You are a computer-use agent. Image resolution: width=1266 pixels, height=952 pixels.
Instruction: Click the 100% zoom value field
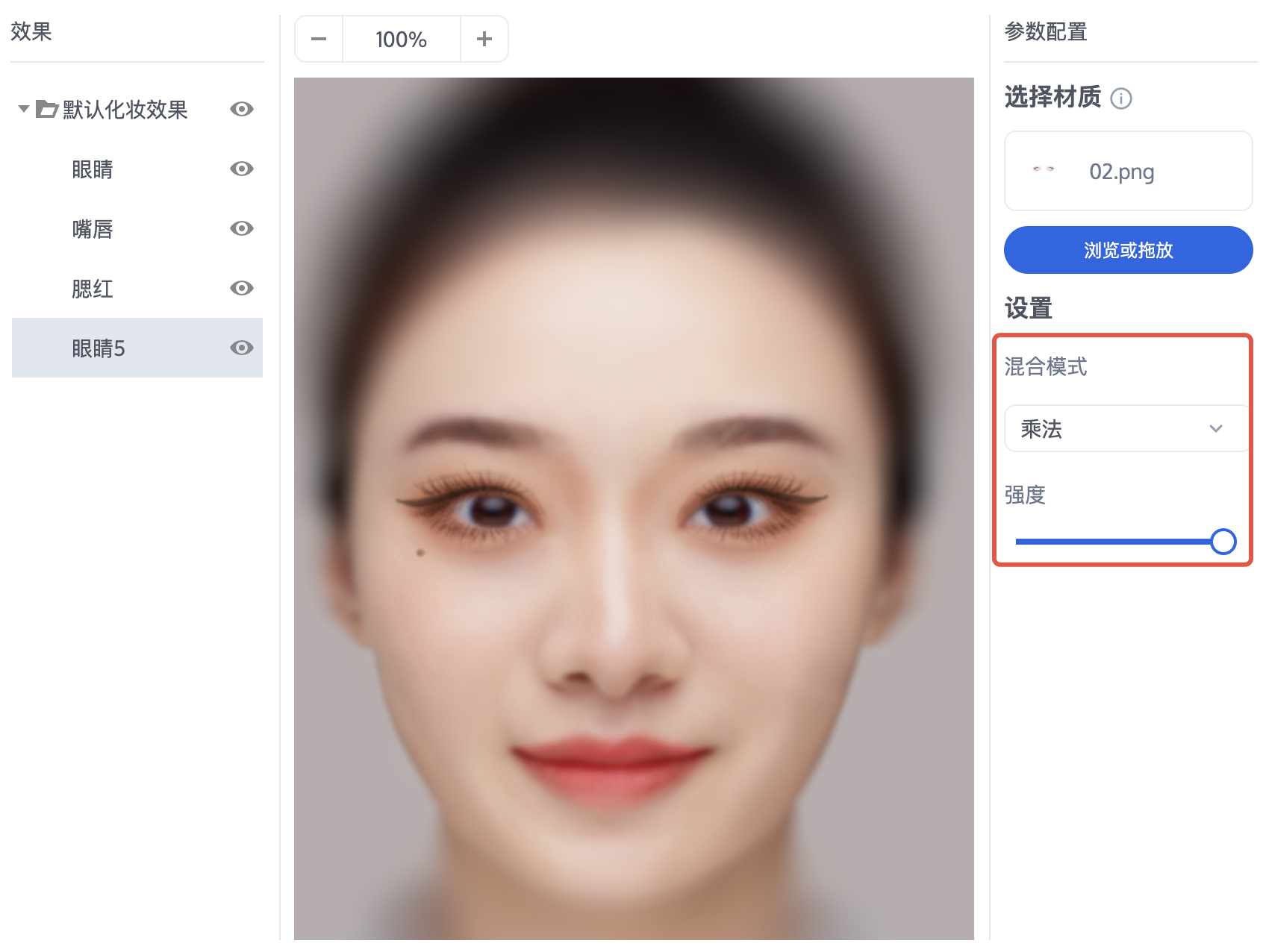coord(402,39)
